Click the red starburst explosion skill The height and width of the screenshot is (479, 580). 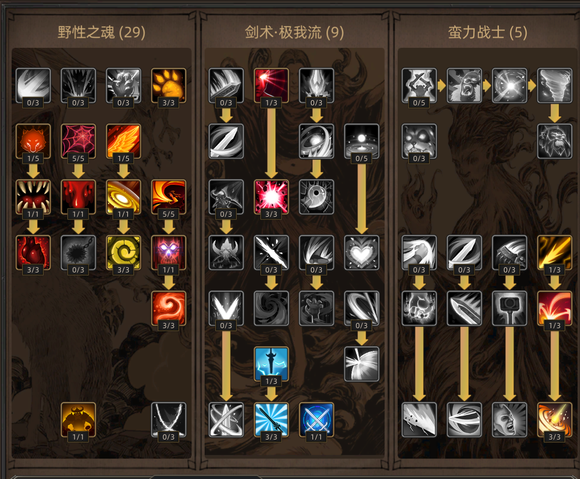point(271,197)
